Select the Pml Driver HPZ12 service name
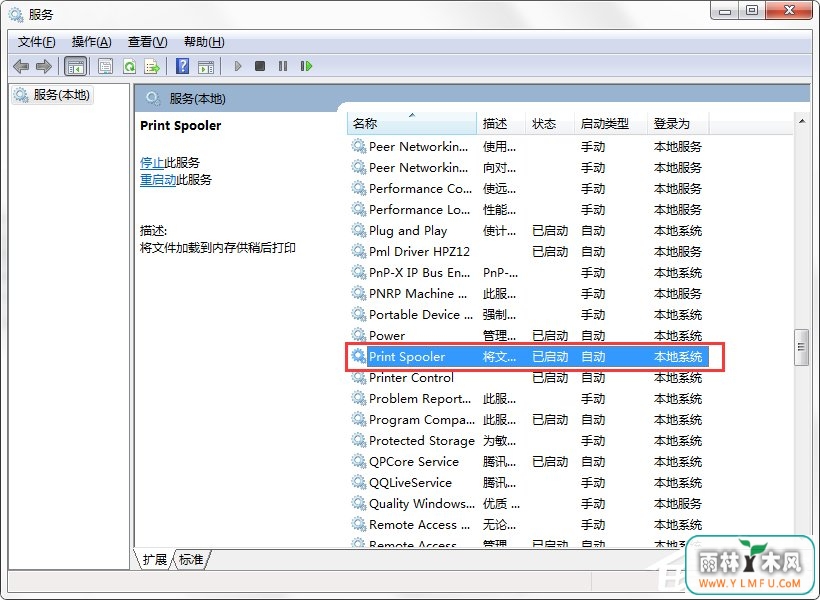Screen dimensions: 820x600 coord(419,252)
